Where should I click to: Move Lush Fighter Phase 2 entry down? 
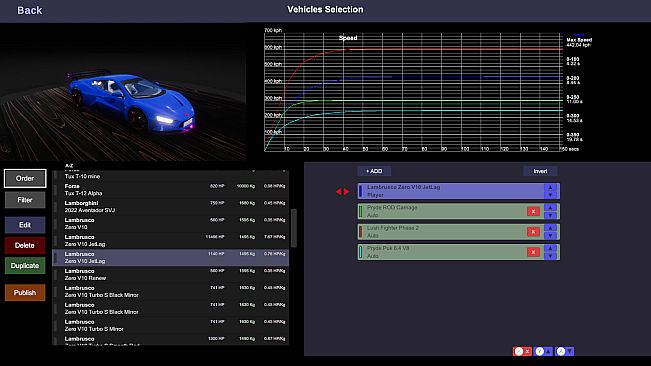[x=551, y=235]
